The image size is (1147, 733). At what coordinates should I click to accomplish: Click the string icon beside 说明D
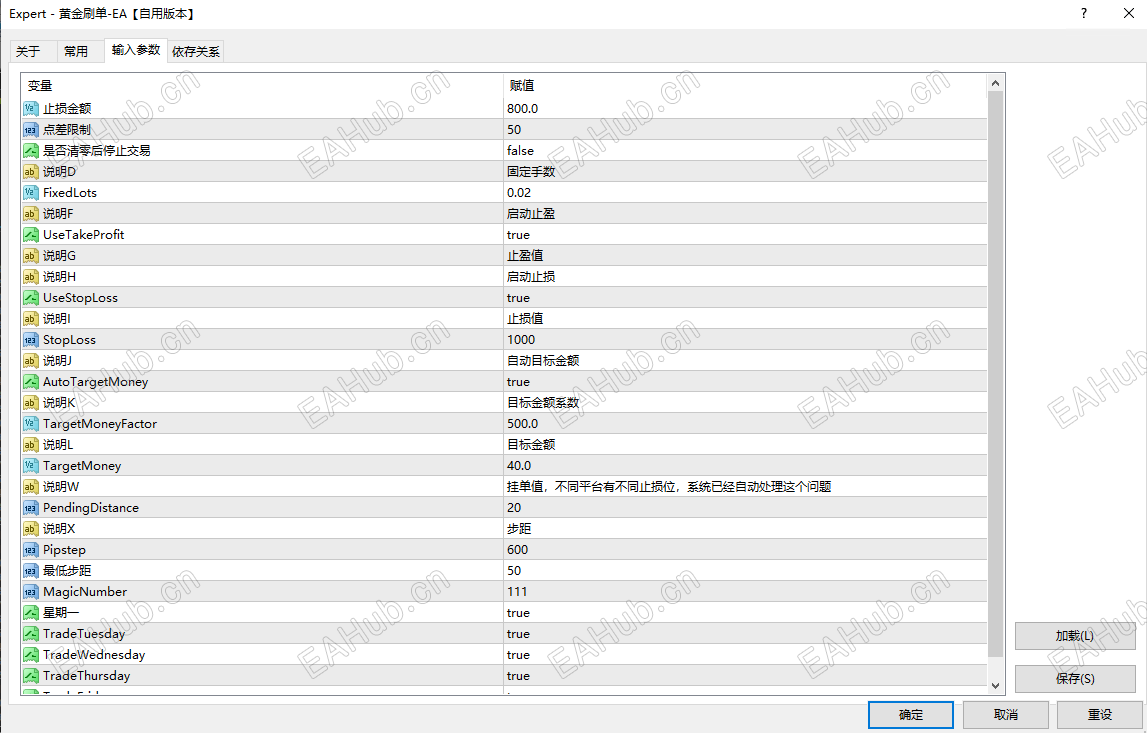[x=31, y=172]
